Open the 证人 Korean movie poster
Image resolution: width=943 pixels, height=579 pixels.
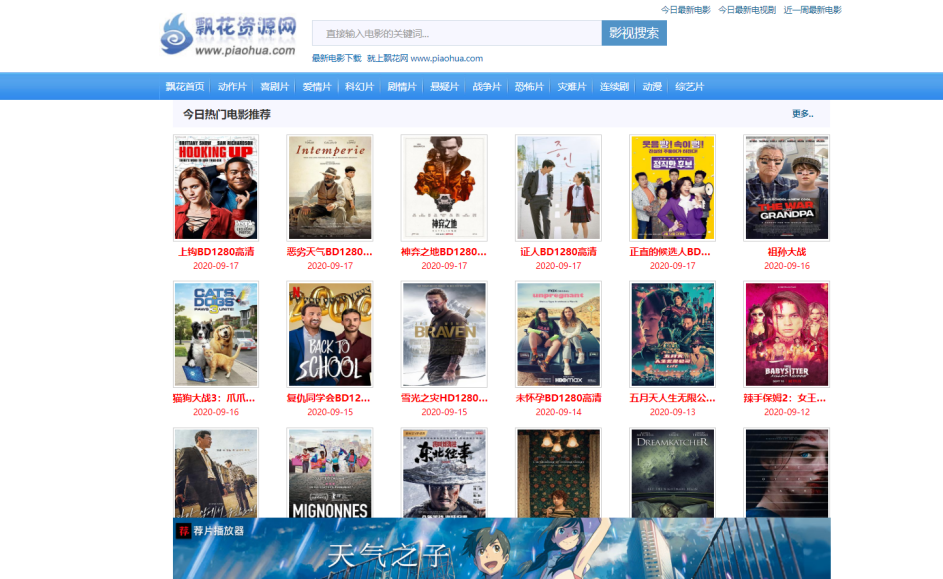coord(558,188)
